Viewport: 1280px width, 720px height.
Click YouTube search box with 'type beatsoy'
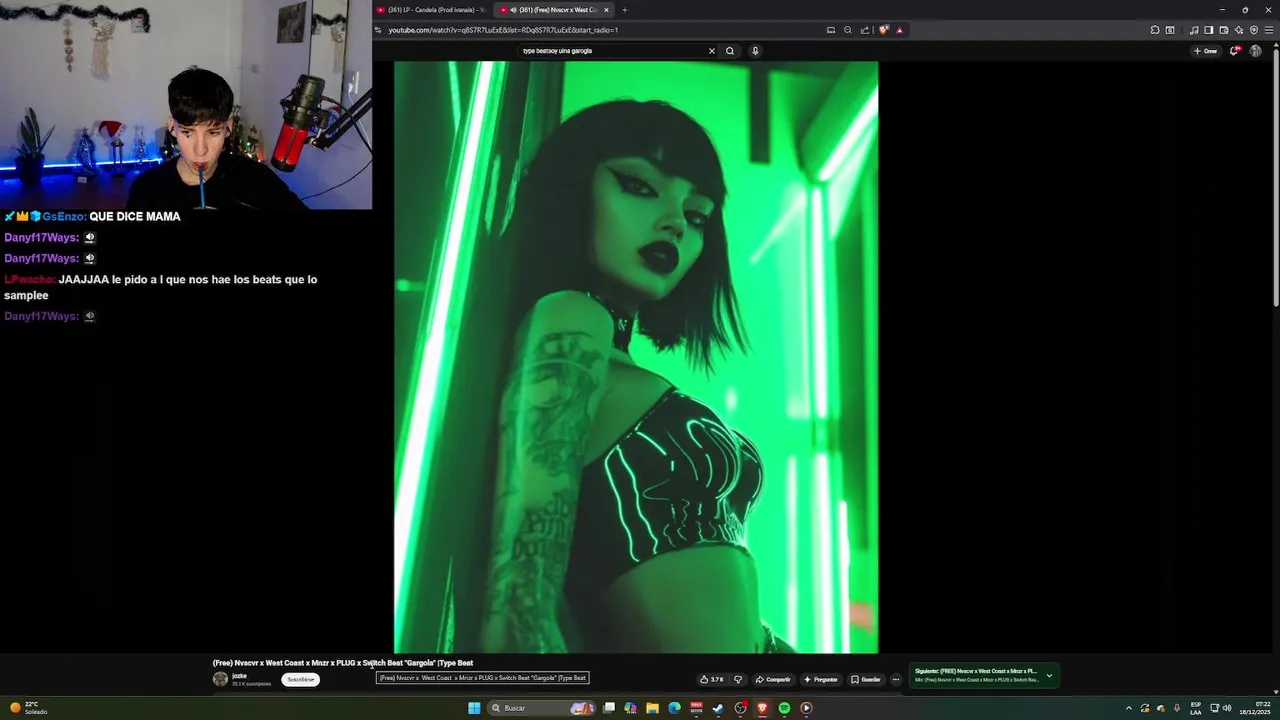(x=612, y=51)
